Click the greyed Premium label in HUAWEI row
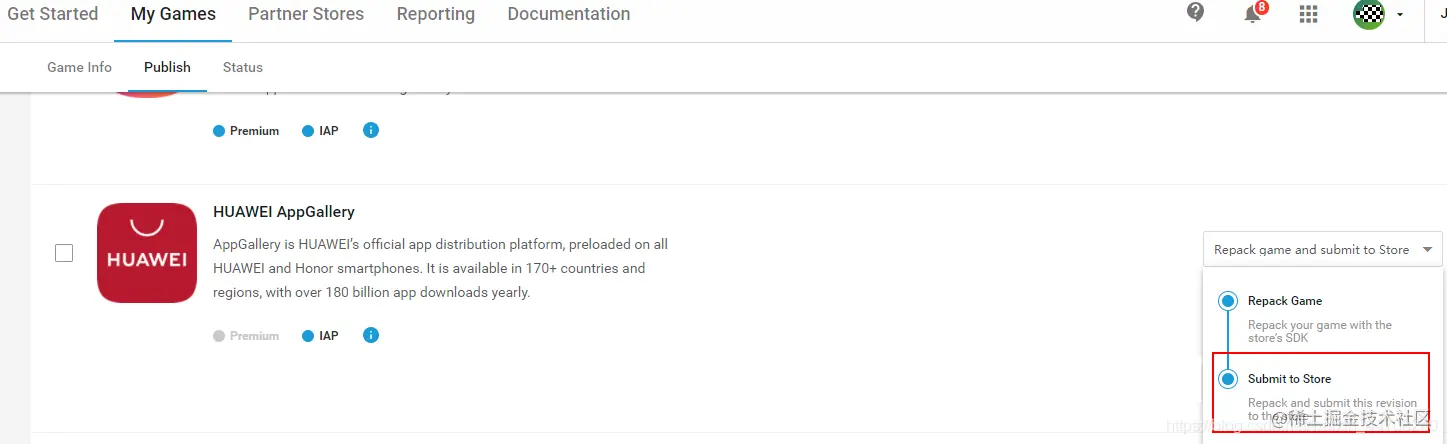This screenshot has height=444, width=1447. click(254, 336)
